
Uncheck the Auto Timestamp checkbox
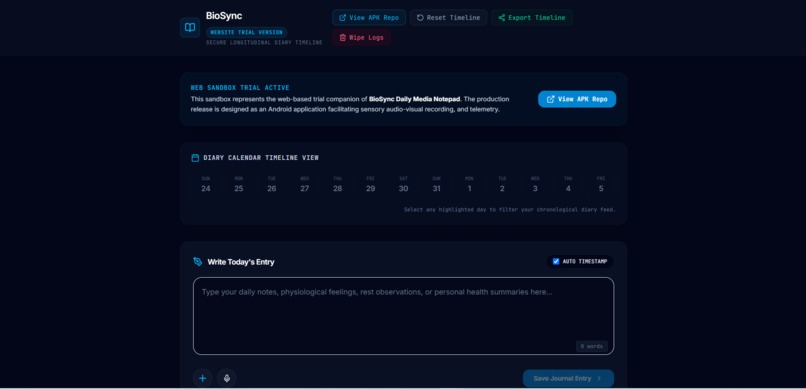pos(556,262)
